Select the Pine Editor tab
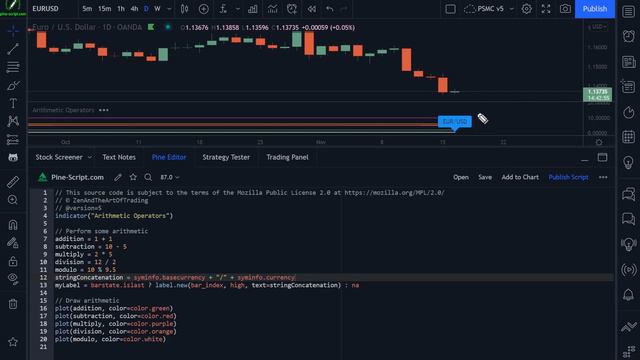Screen dimensions: 640x360 pos(169,157)
